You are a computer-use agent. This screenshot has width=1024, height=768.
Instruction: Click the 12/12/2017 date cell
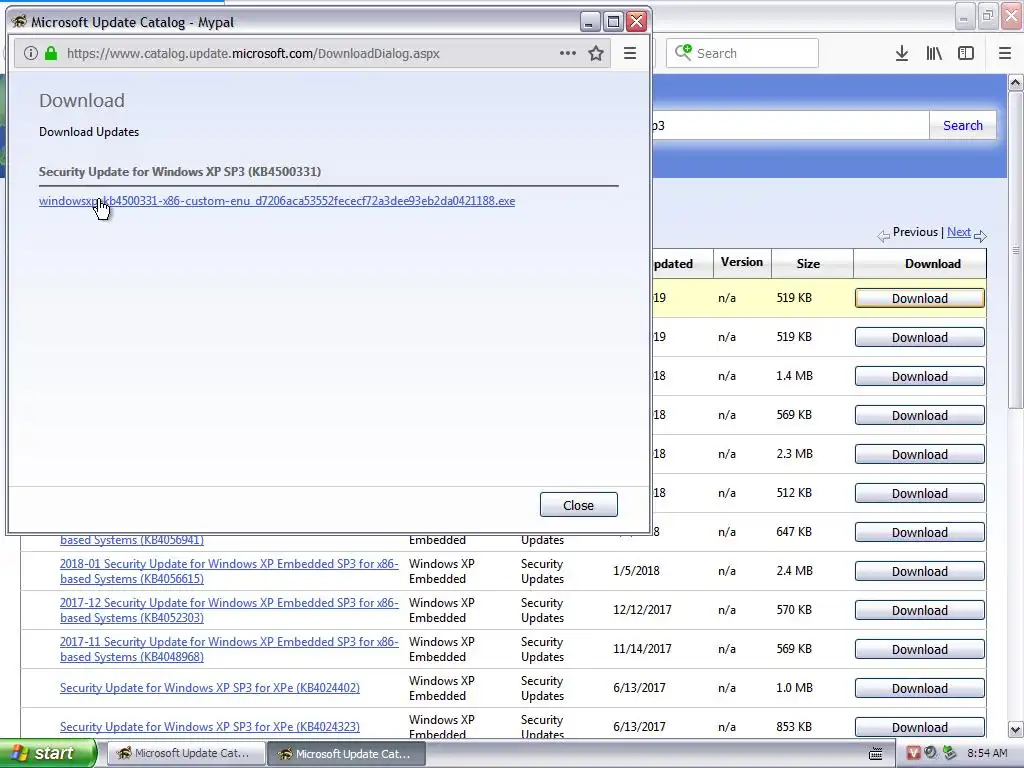tap(642, 610)
